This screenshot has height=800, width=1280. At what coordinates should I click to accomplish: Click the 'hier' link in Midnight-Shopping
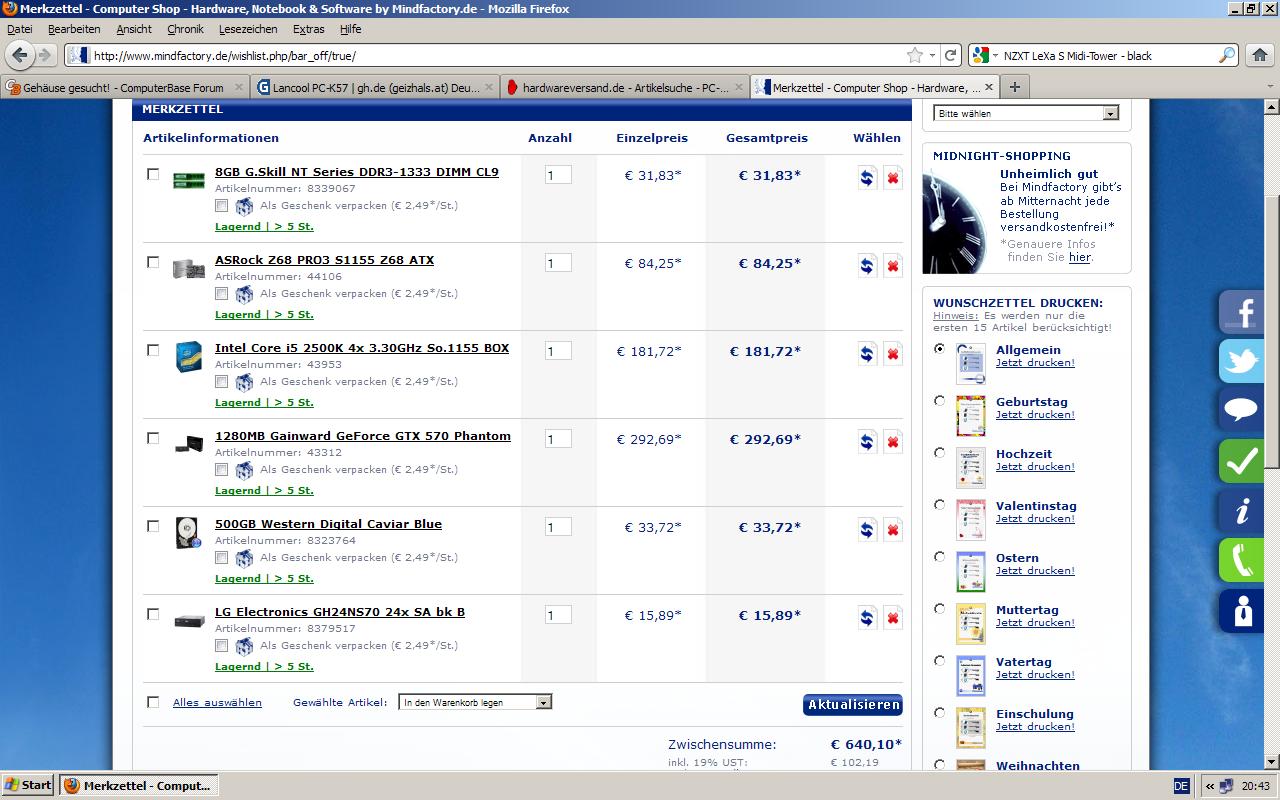(1079, 257)
